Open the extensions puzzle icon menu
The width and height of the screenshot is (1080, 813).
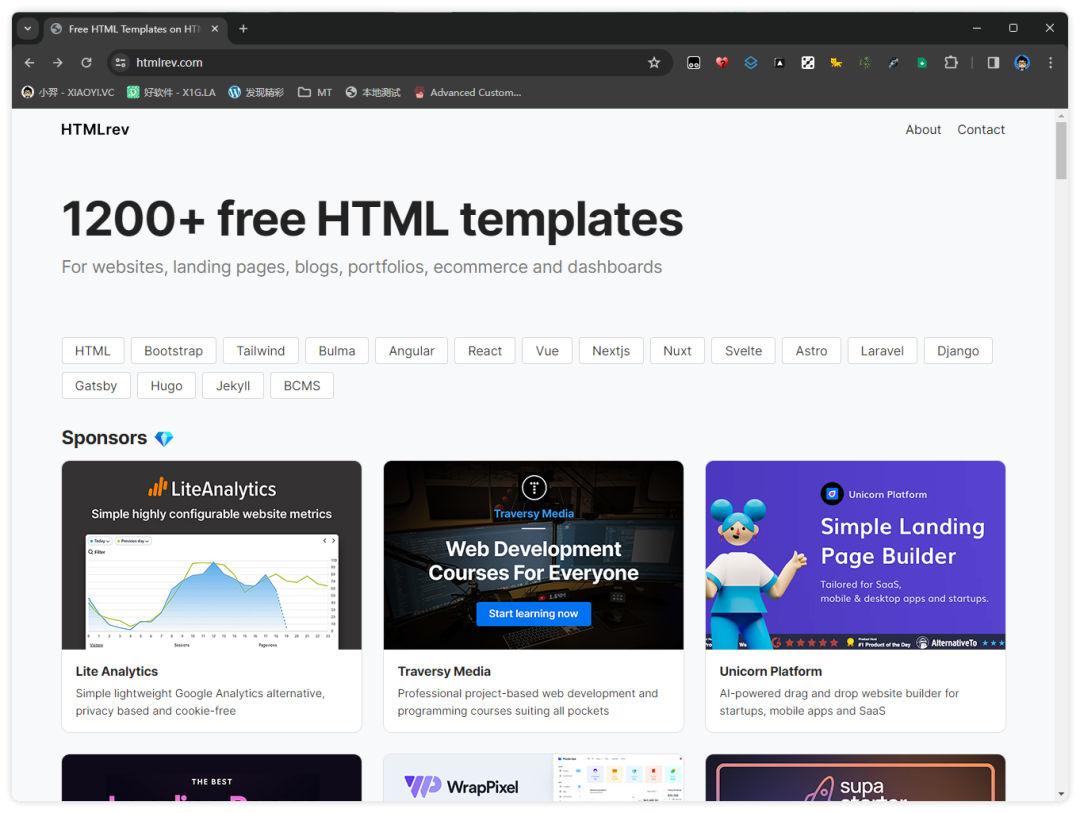pyautogui.click(x=951, y=63)
